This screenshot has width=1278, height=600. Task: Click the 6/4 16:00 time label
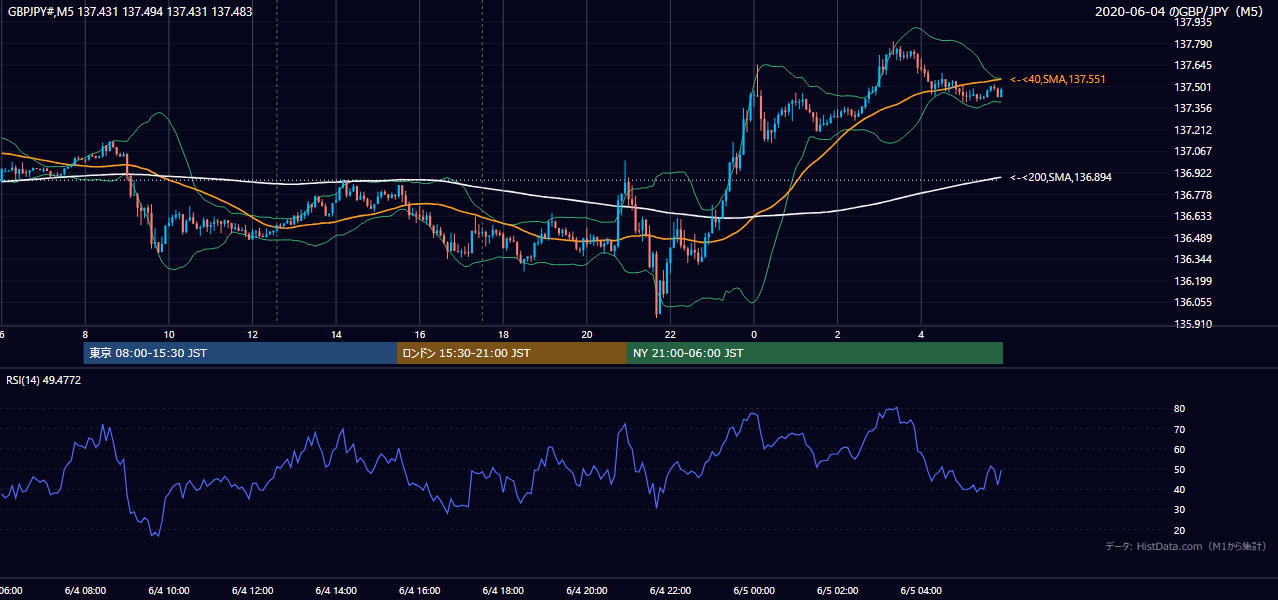pos(420,590)
